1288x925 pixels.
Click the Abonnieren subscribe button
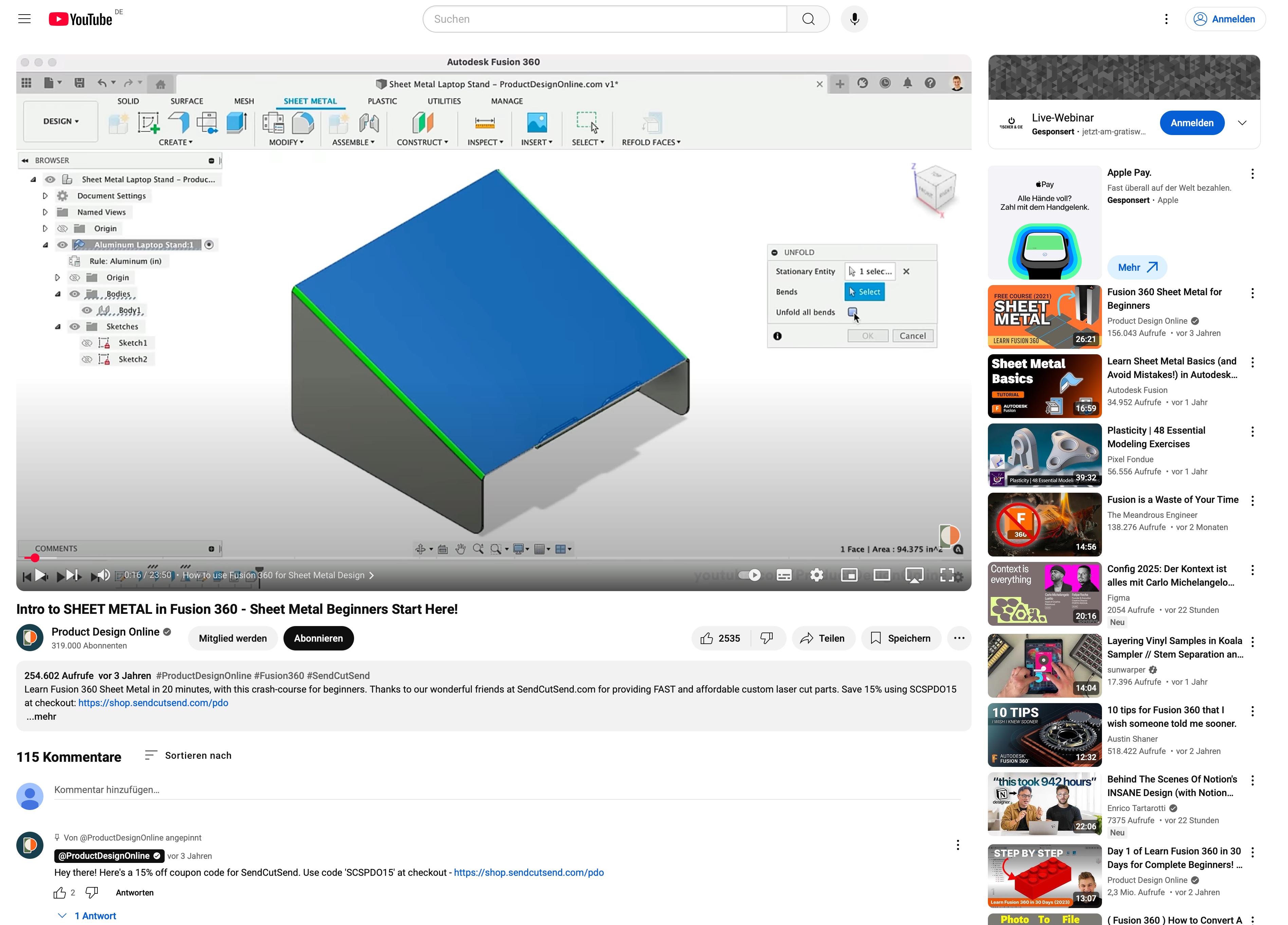(x=318, y=638)
